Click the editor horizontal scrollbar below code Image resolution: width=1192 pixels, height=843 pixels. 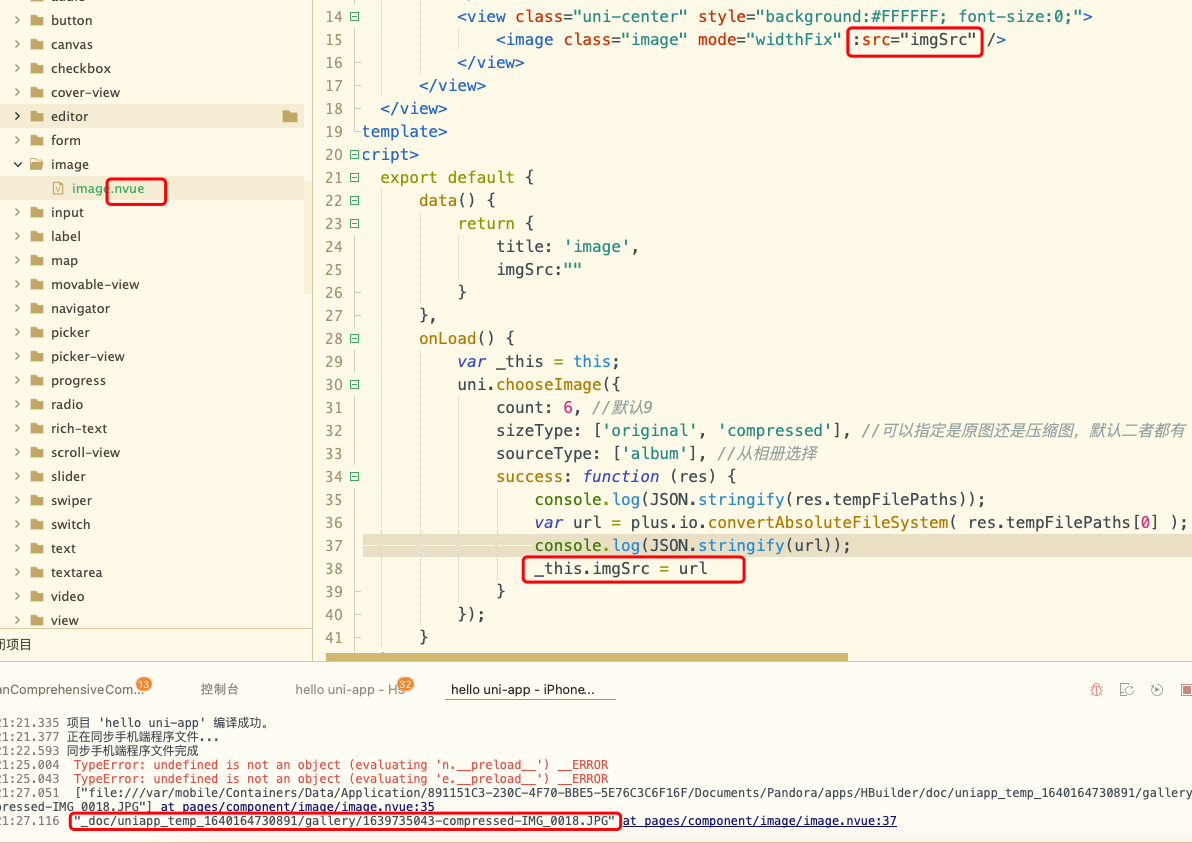pos(586,658)
